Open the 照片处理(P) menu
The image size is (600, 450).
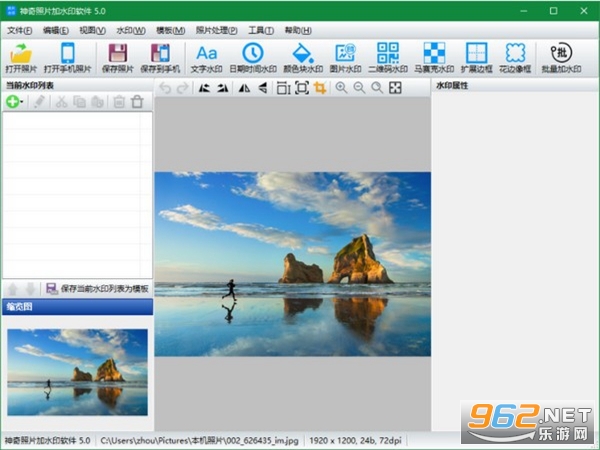click(217, 30)
